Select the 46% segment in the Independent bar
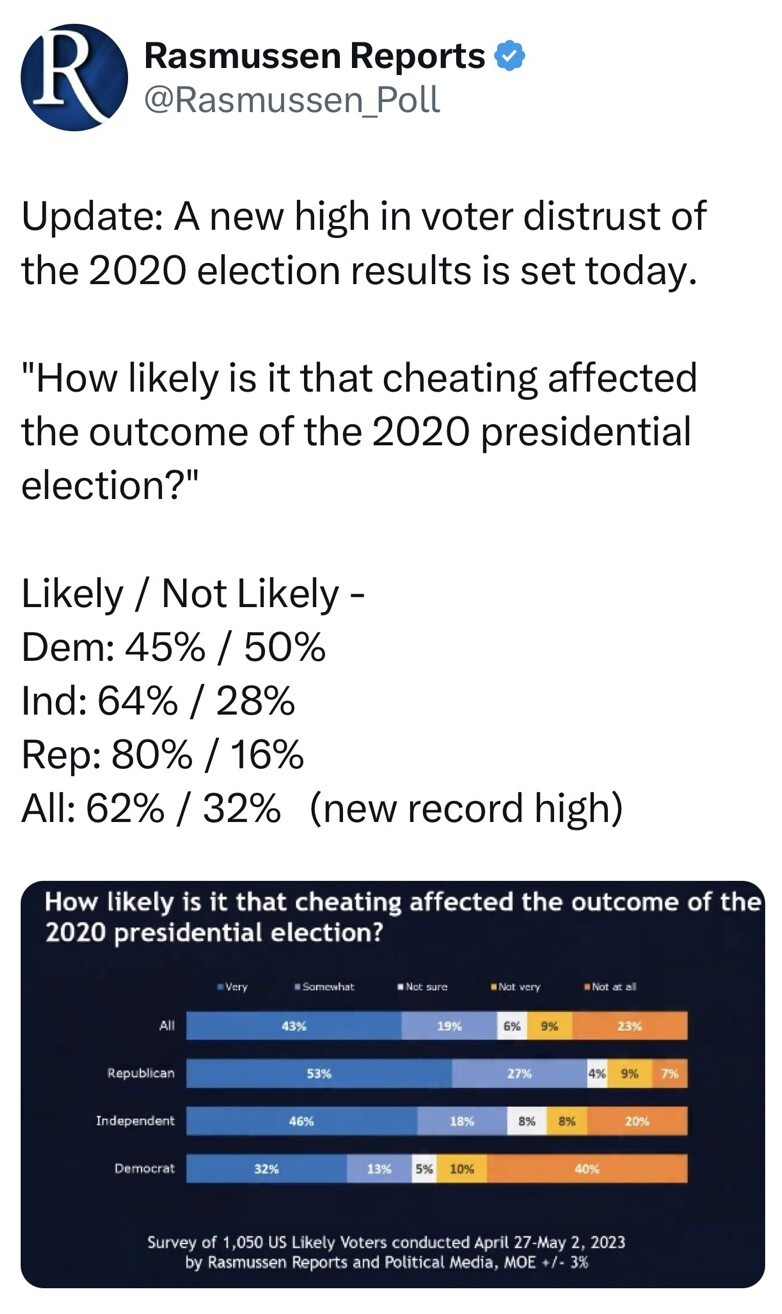This screenshot has height=1314, width=782. click(x=301, y=1121)
